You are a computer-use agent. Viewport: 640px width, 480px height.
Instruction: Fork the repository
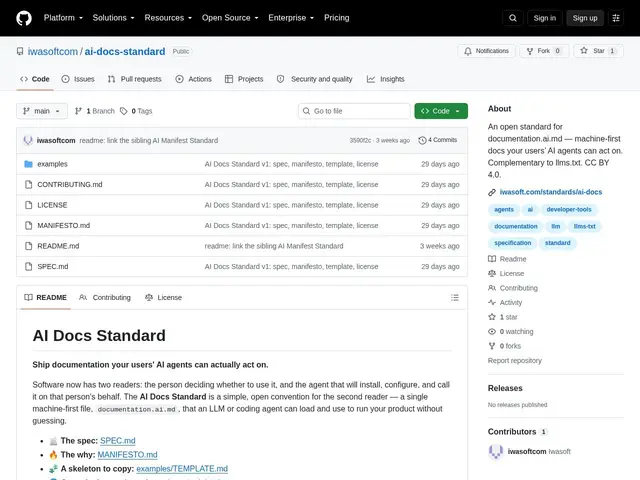[544, 51]
